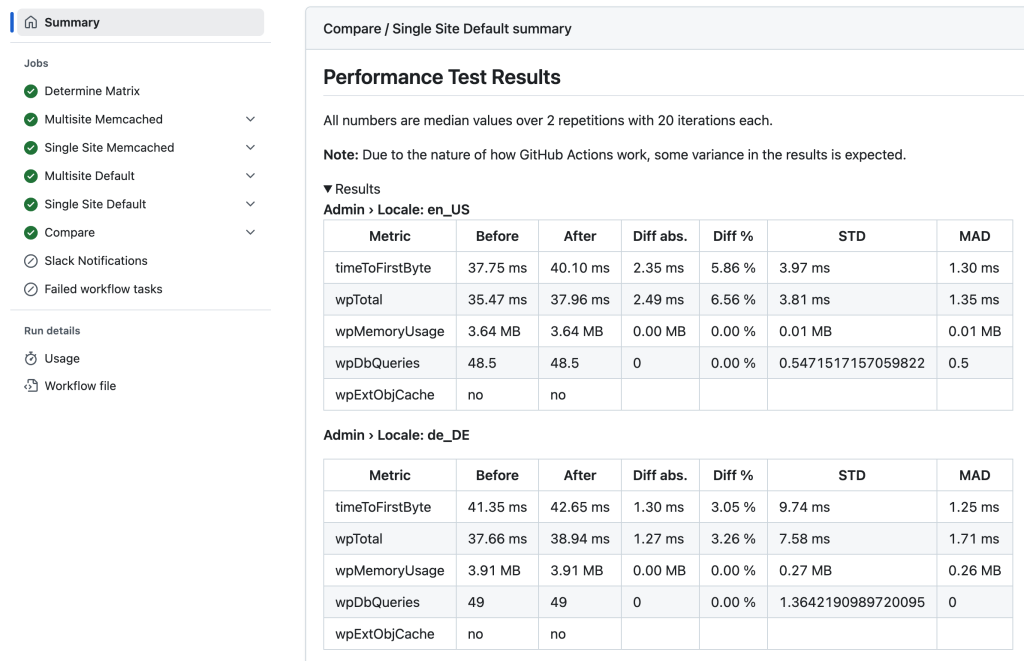Expand the Single Site Default chevron
The height and width of the screenshot is (661, 1024).
pyautogui.click(x=251, y=204)
